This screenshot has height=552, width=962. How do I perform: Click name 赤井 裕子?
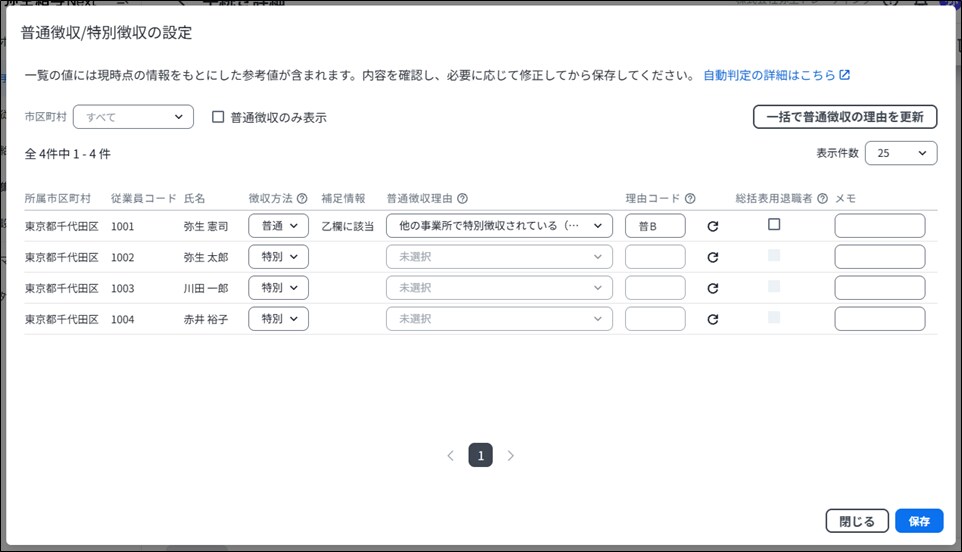click(x=206, y=320)
